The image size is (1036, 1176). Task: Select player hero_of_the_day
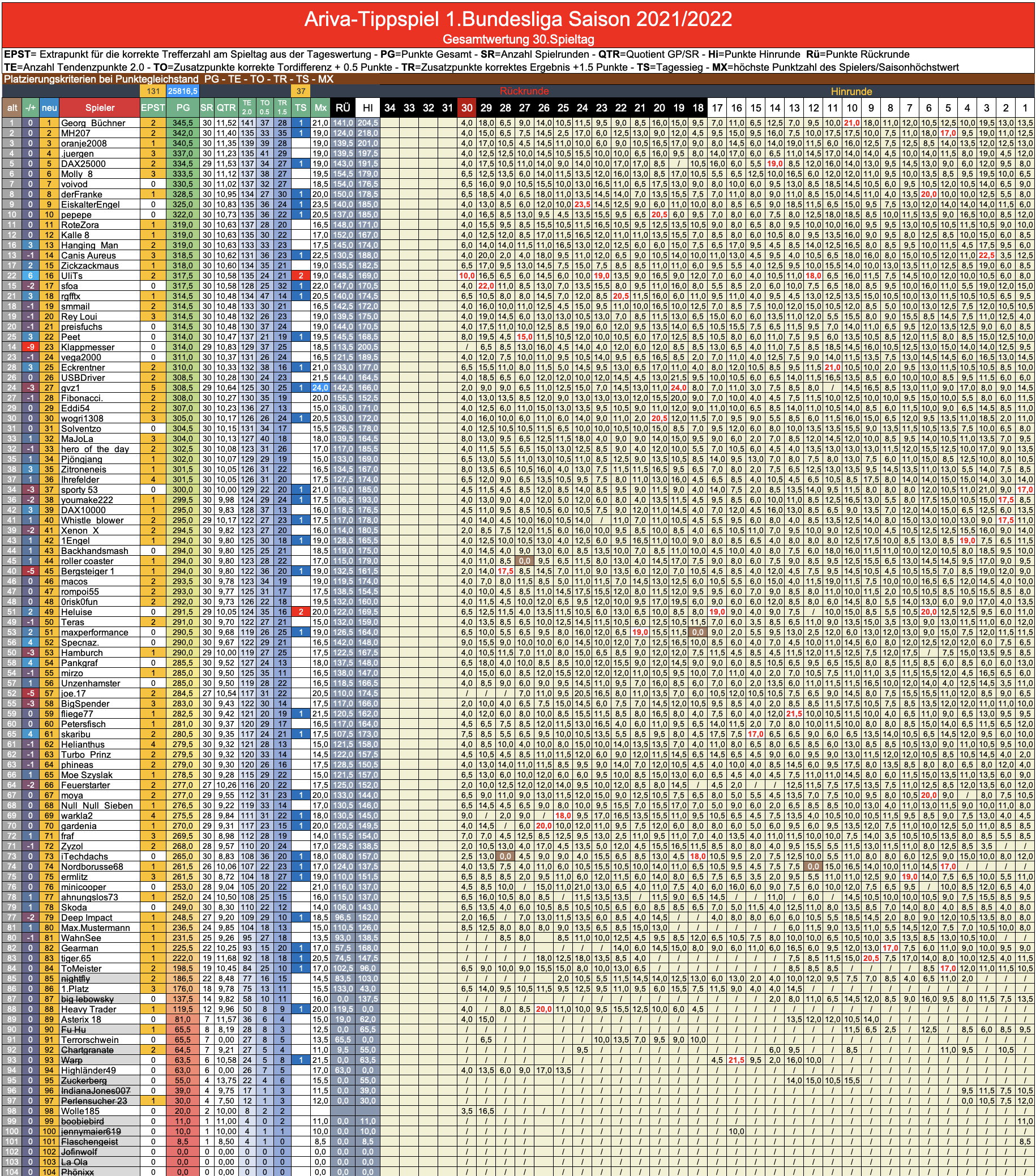[x=95, y=449]
